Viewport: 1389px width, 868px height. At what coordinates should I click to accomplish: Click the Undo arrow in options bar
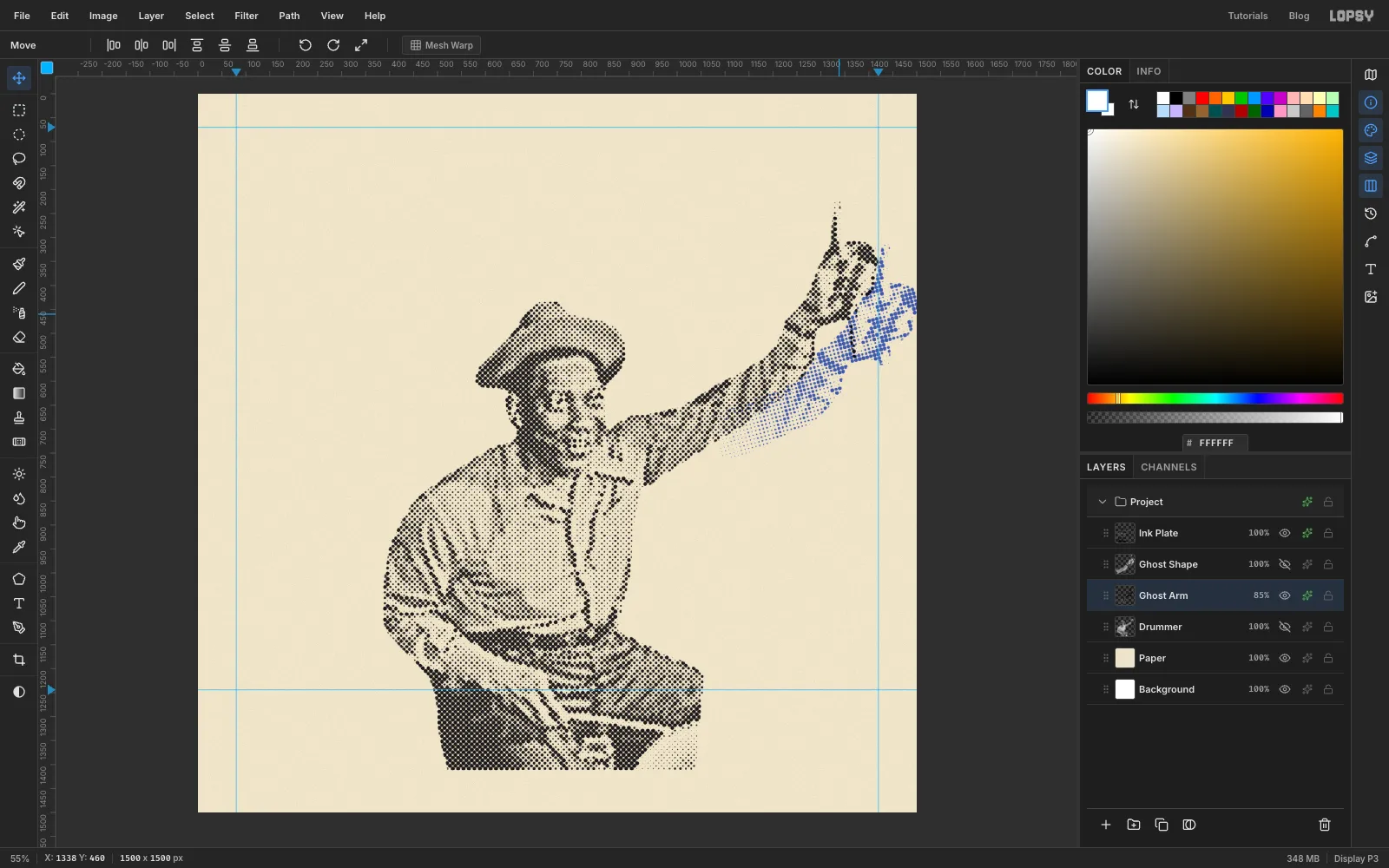click(306, 45)
